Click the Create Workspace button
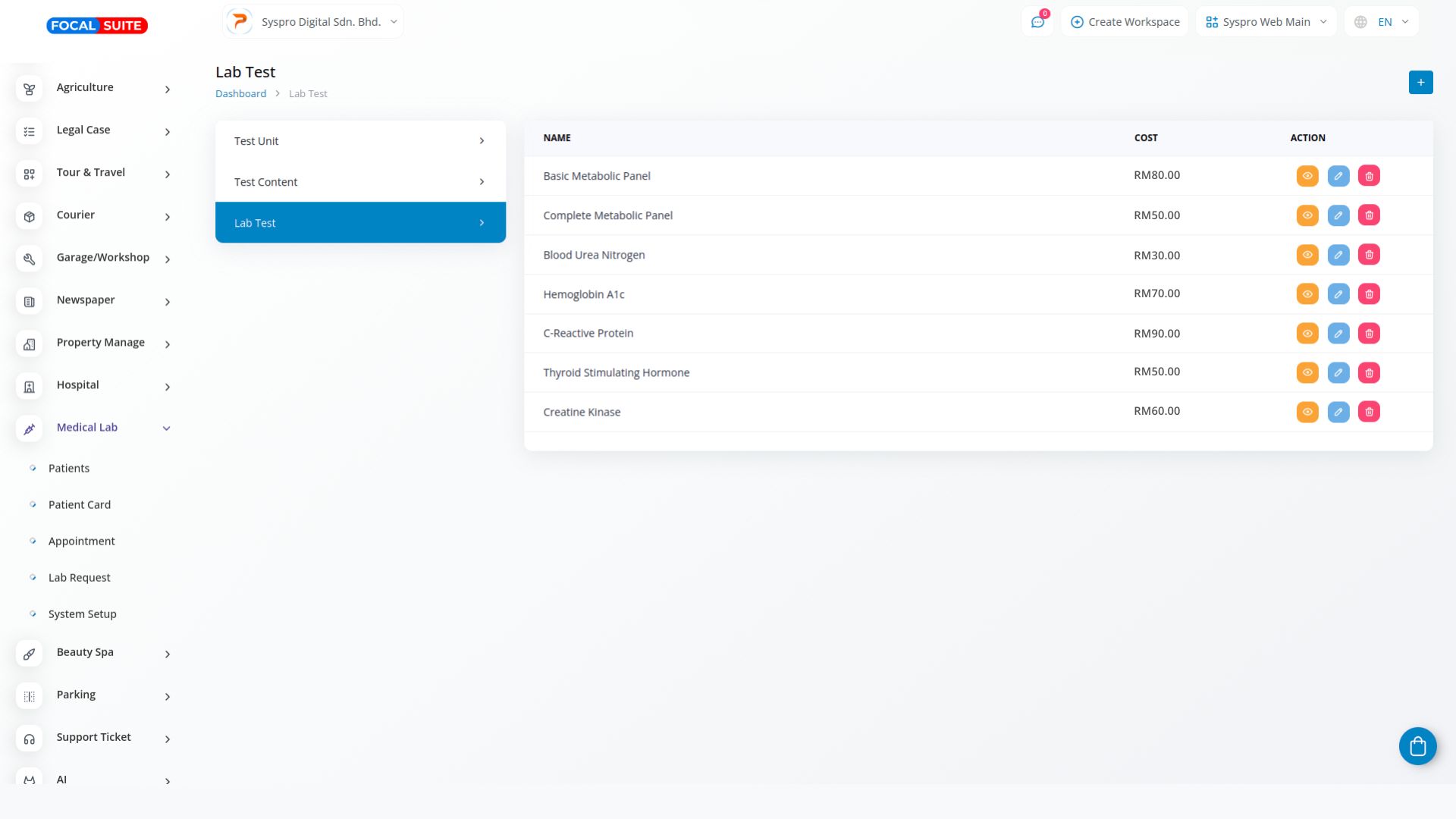 1125,22
